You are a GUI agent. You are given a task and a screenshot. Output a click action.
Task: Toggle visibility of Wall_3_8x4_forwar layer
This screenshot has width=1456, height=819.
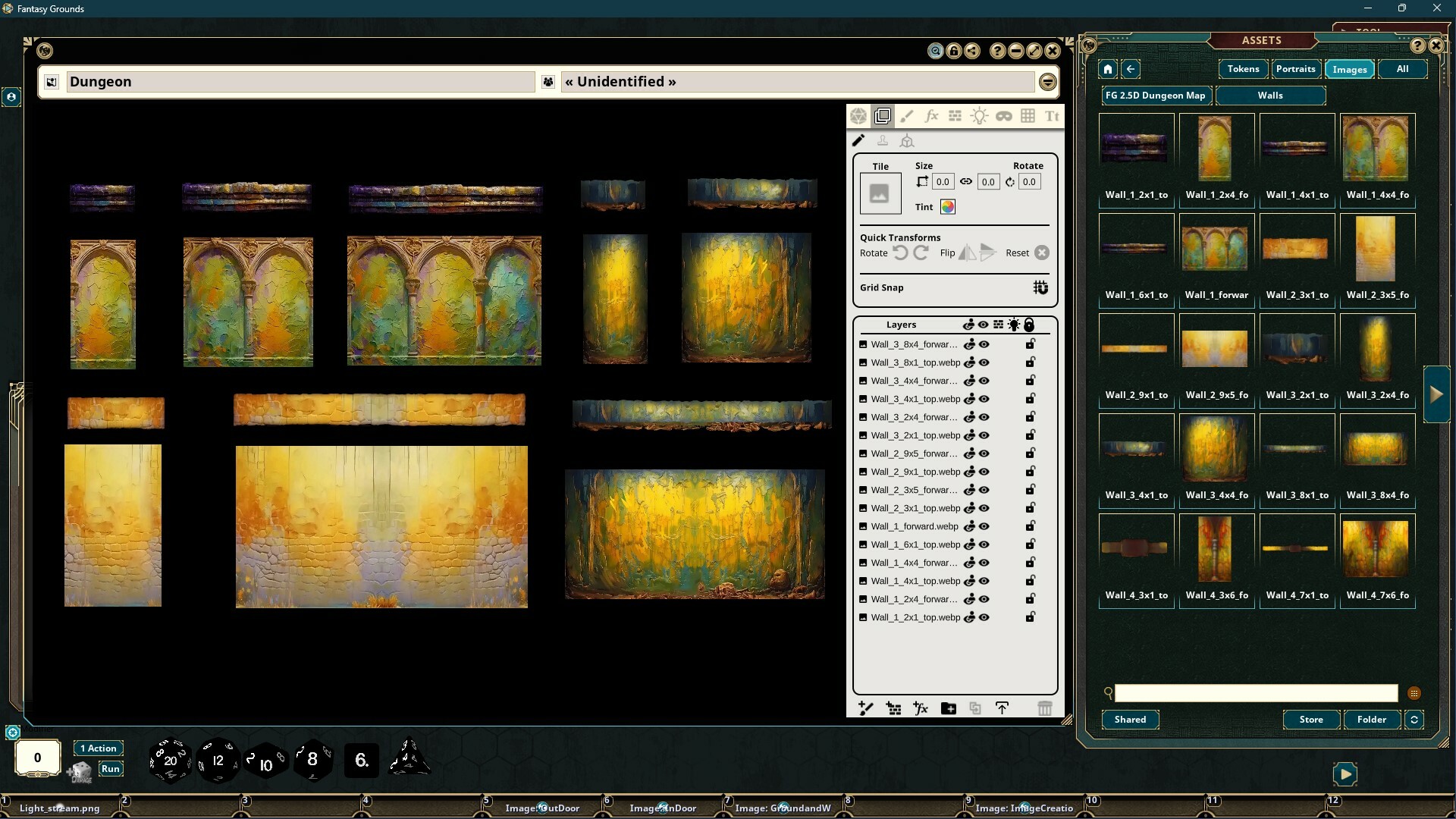(x=984, y=344)
